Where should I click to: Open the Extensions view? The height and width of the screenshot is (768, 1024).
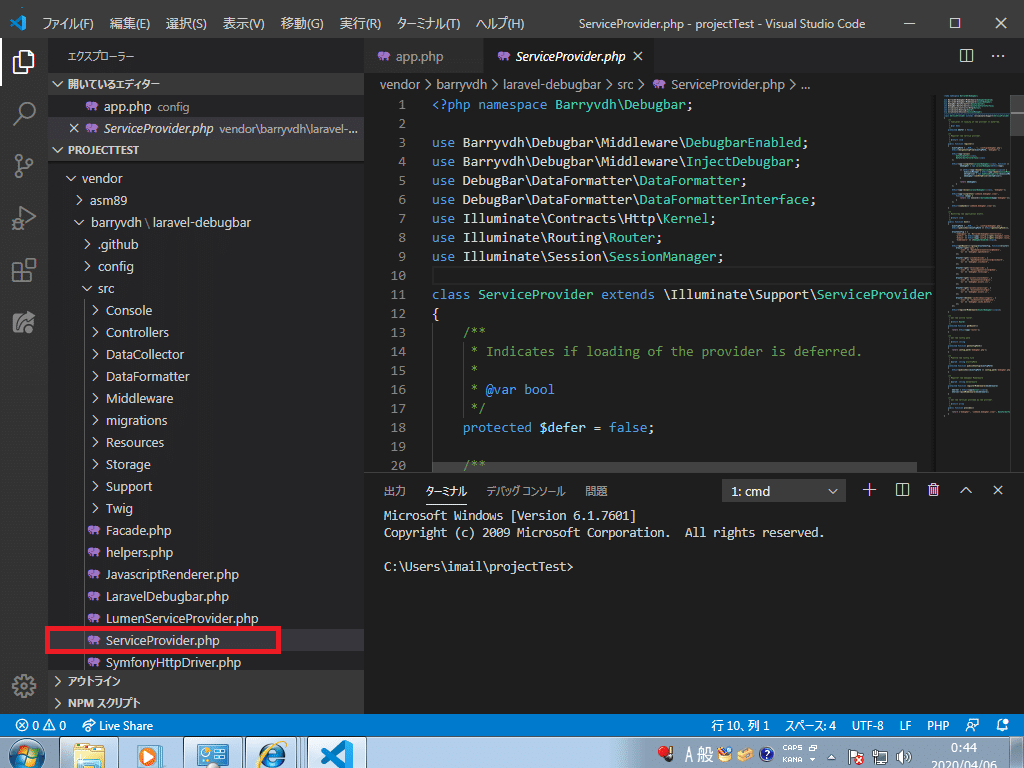click(24, 270)
